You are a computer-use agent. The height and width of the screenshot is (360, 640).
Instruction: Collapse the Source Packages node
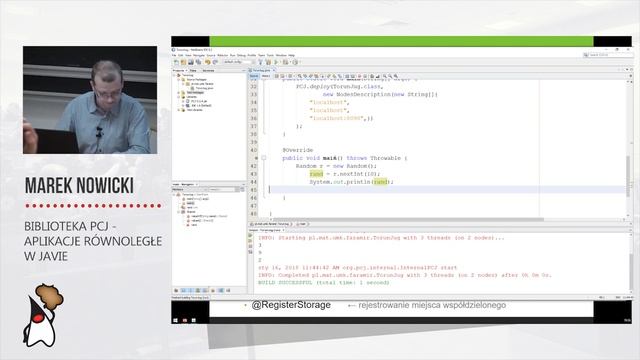(x=178, y=80)
